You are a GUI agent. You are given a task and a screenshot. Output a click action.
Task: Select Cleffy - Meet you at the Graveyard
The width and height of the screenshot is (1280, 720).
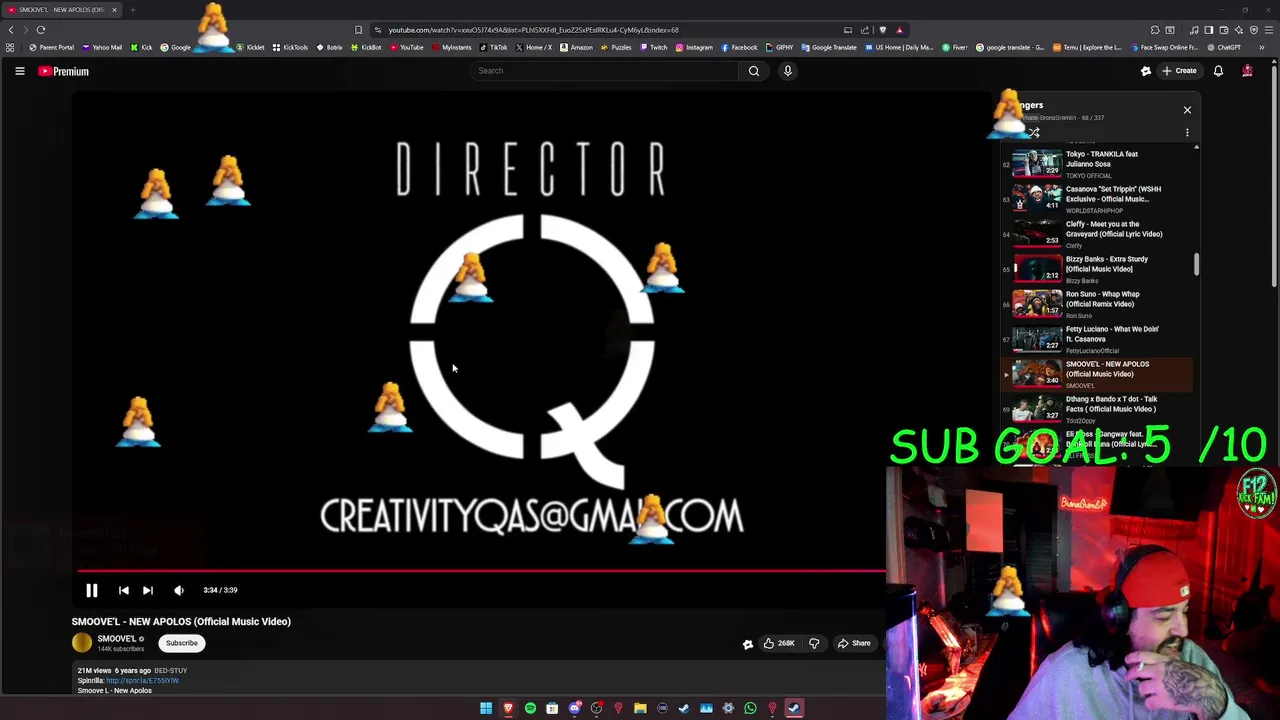tap(1098, 234)
